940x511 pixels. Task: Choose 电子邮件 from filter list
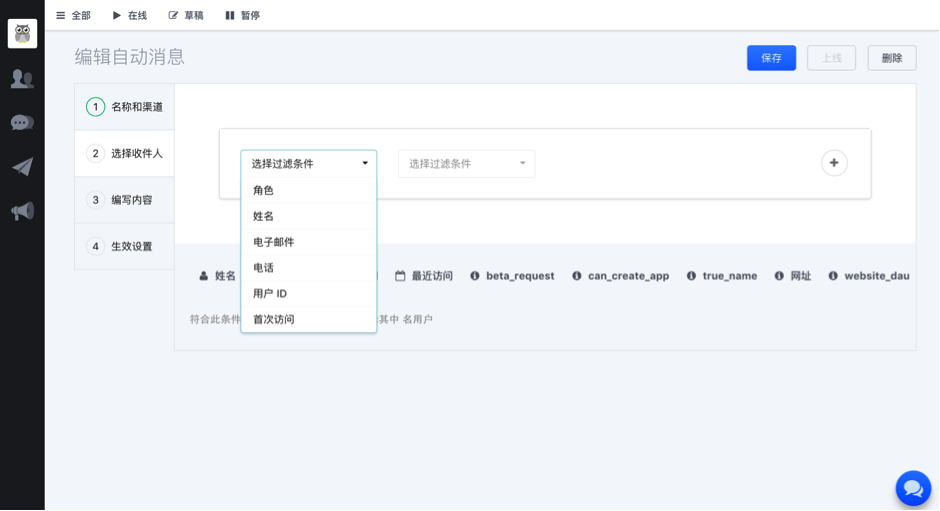274,242
